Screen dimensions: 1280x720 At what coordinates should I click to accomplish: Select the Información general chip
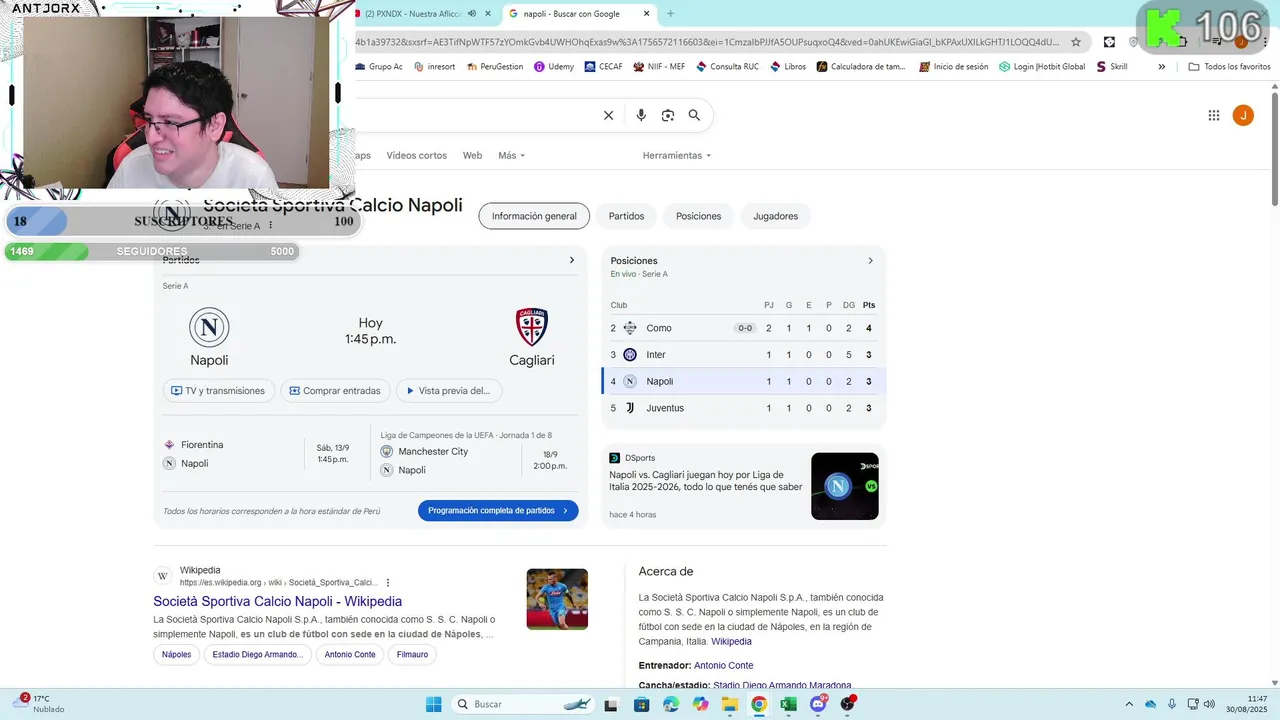[534, 216]
